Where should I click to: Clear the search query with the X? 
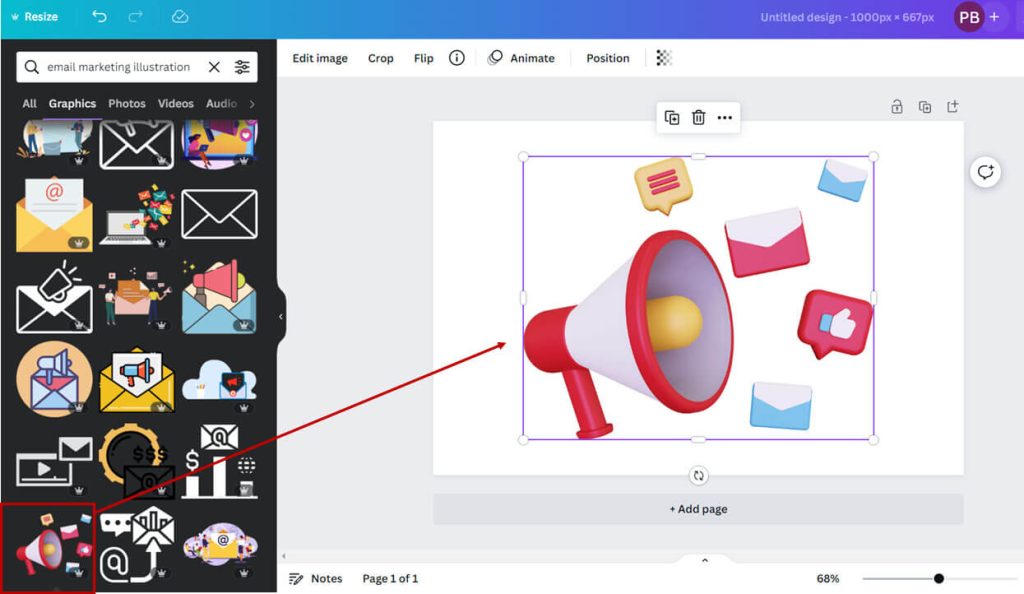tap(214, 66)
